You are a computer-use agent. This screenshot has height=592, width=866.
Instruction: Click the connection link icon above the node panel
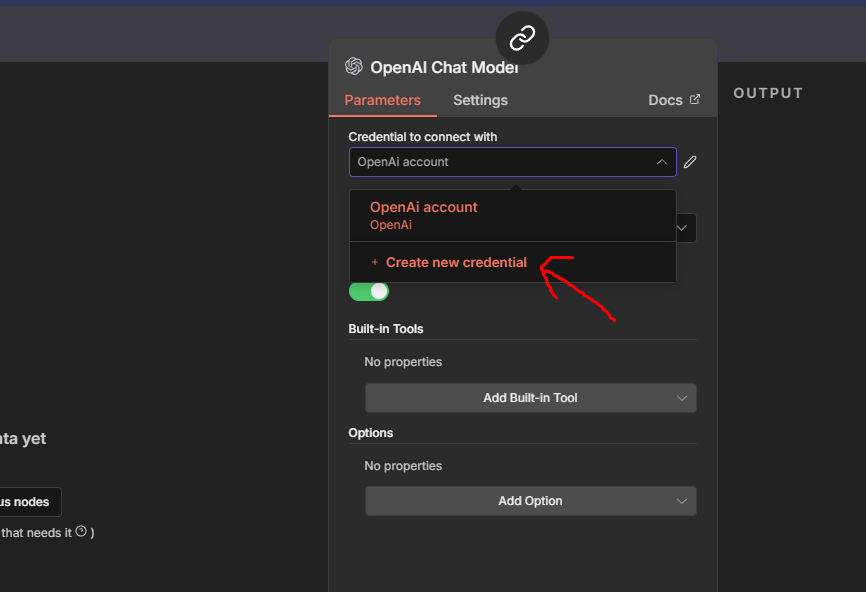pos(521,38)
